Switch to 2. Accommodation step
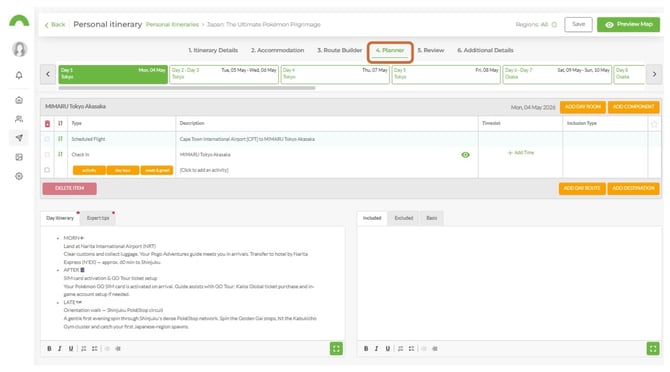This screenshot has width=670, height=372. (x=277, y=50)
